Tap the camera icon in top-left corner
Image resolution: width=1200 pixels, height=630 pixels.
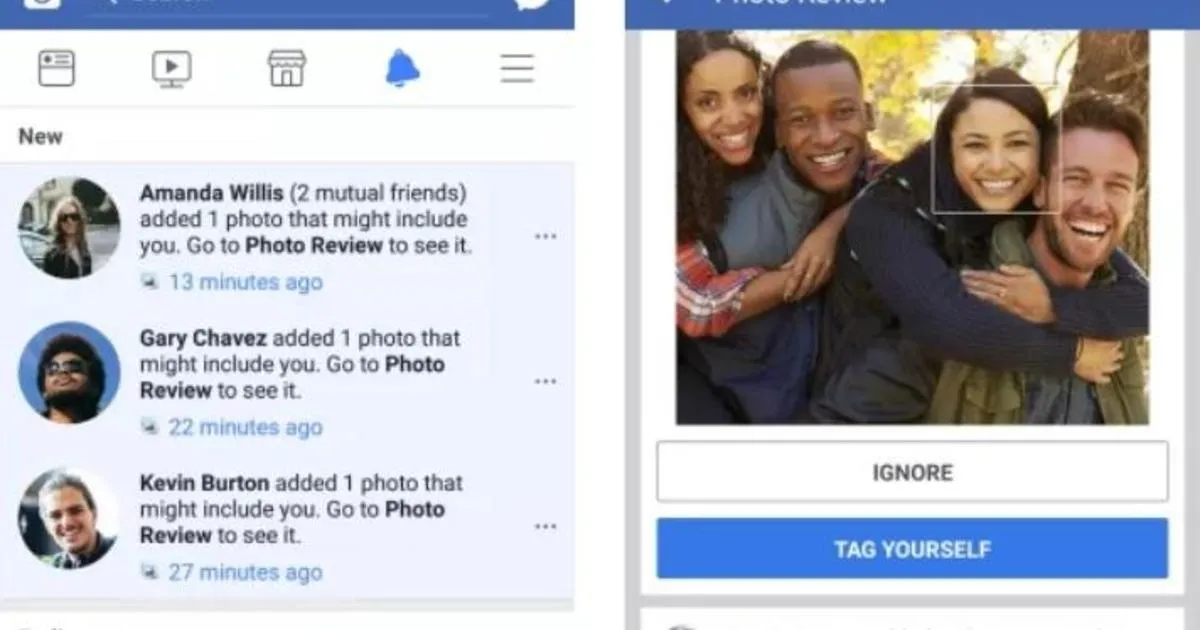[x=41, y=3]
